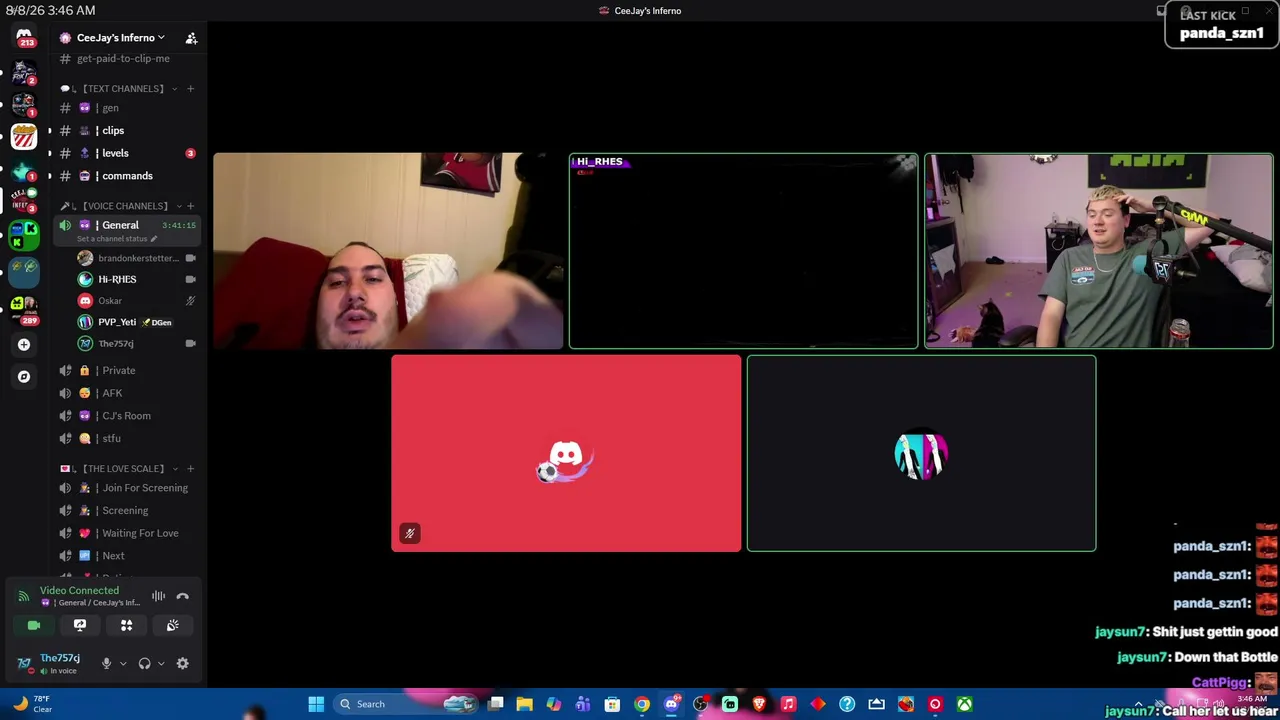Share your screen button
Image resolution: width=1280 pixels, height=720 pixels.
(80, 625)
